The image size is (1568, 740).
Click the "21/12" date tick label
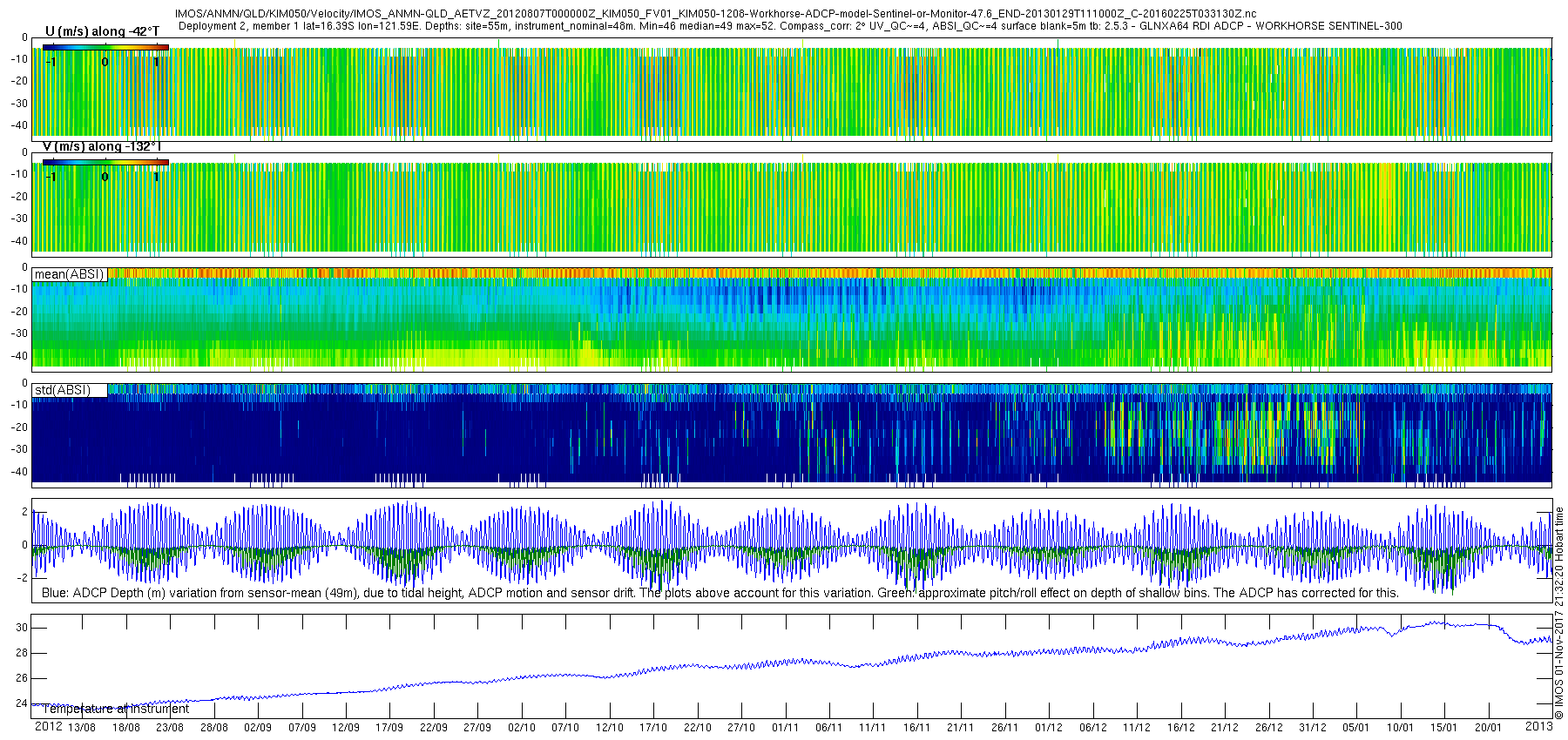click(1225, 728)
